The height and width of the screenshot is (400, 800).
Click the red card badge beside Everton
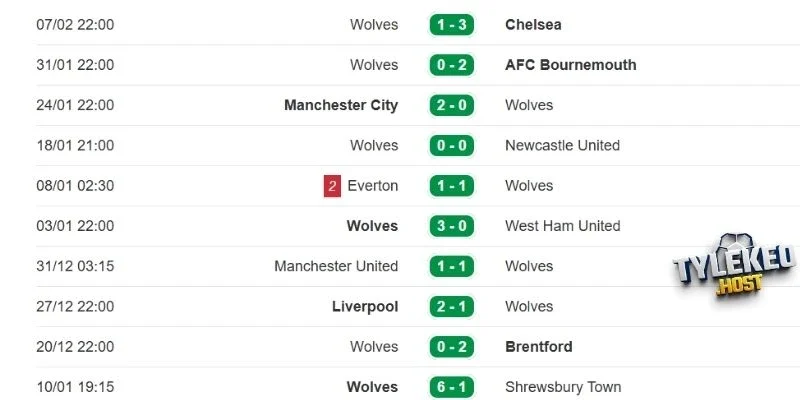332,186
